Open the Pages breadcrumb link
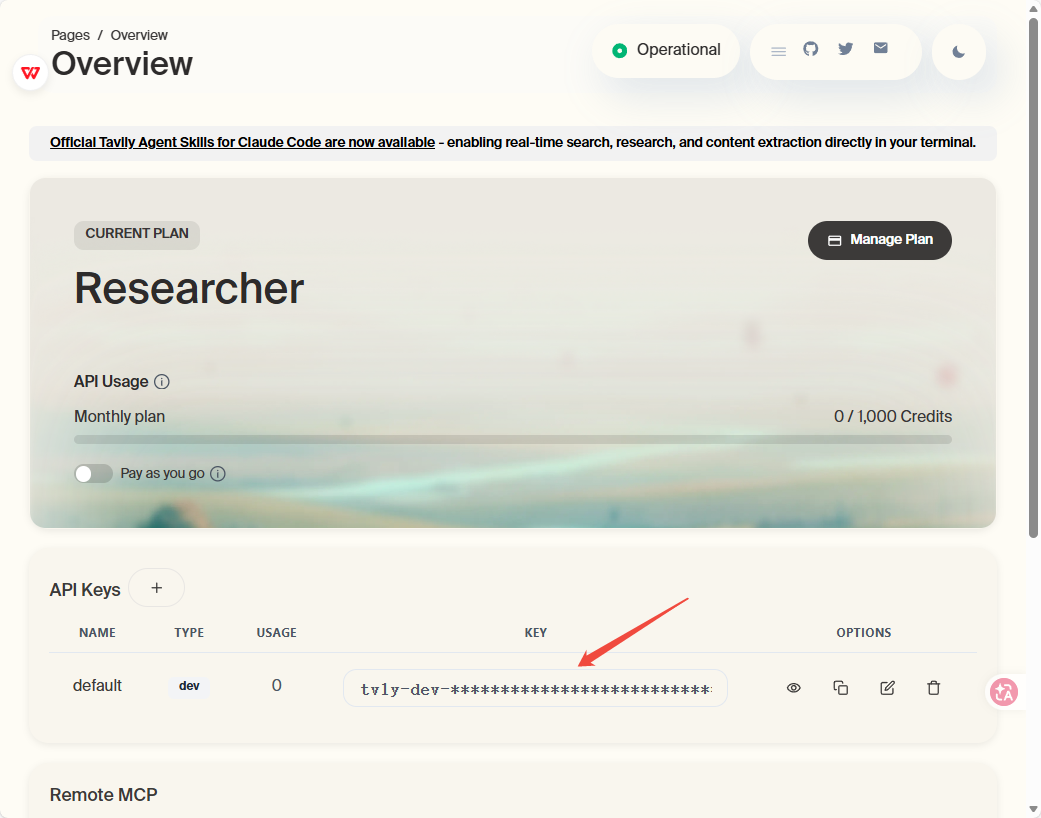The image size is (1041, 818). pos(70,35)
